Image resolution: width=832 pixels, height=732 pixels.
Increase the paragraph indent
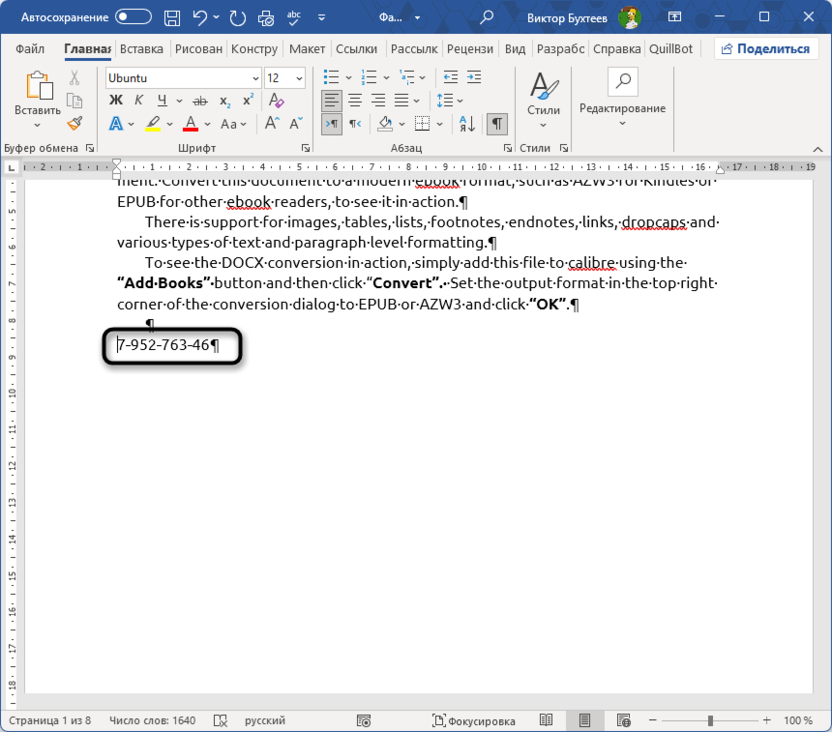pyautogui.click(x=475, y=77)
